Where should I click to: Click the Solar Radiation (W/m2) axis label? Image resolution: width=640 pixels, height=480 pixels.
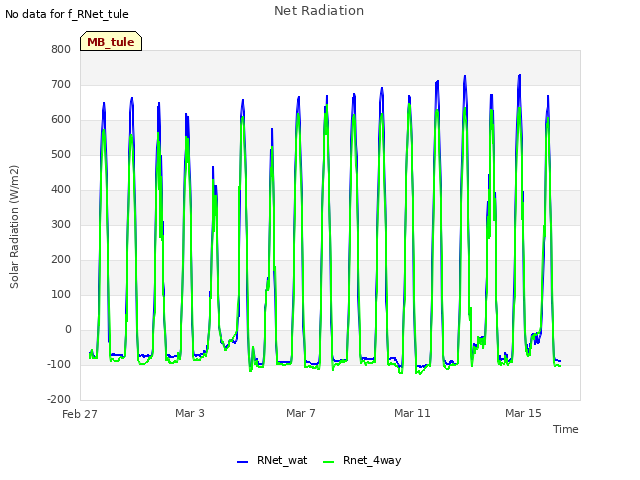[x=14, y=227]
